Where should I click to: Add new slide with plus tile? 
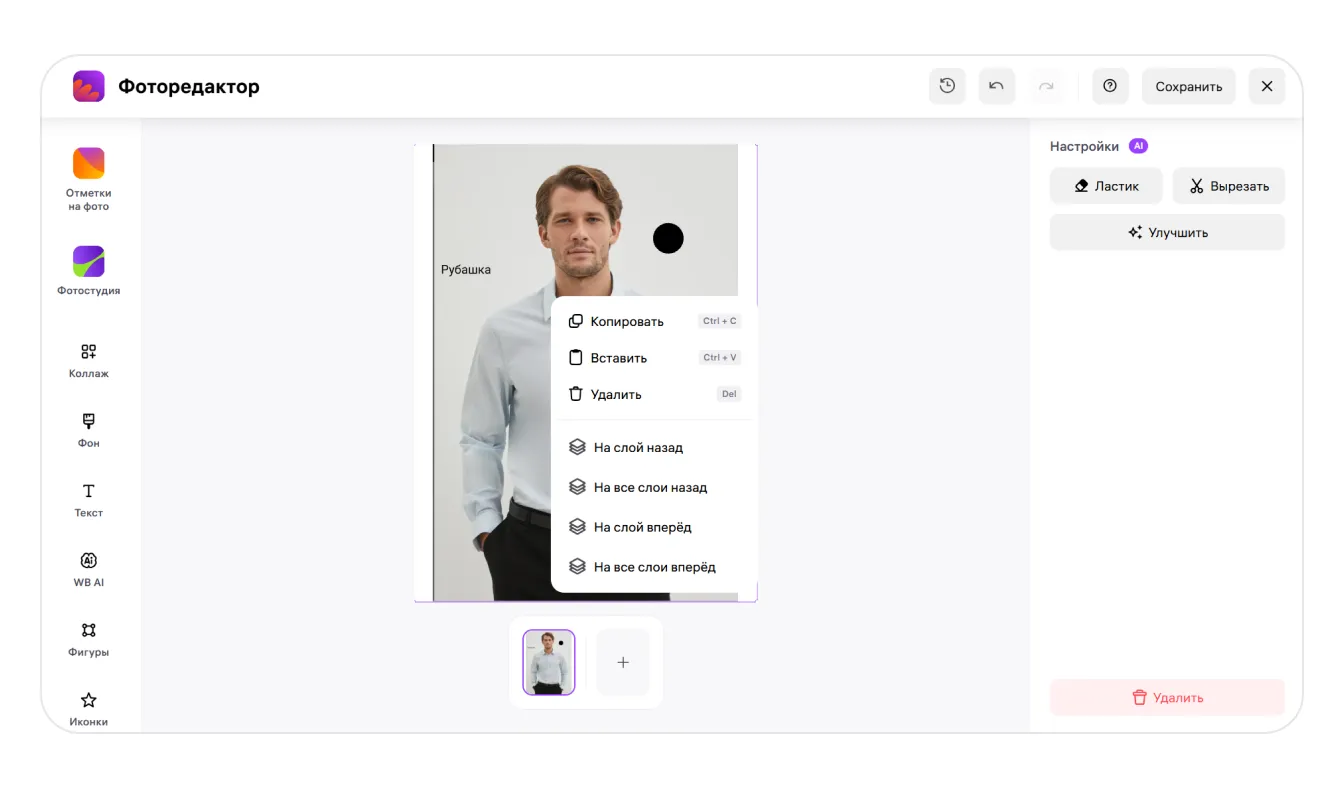(623, 662)
